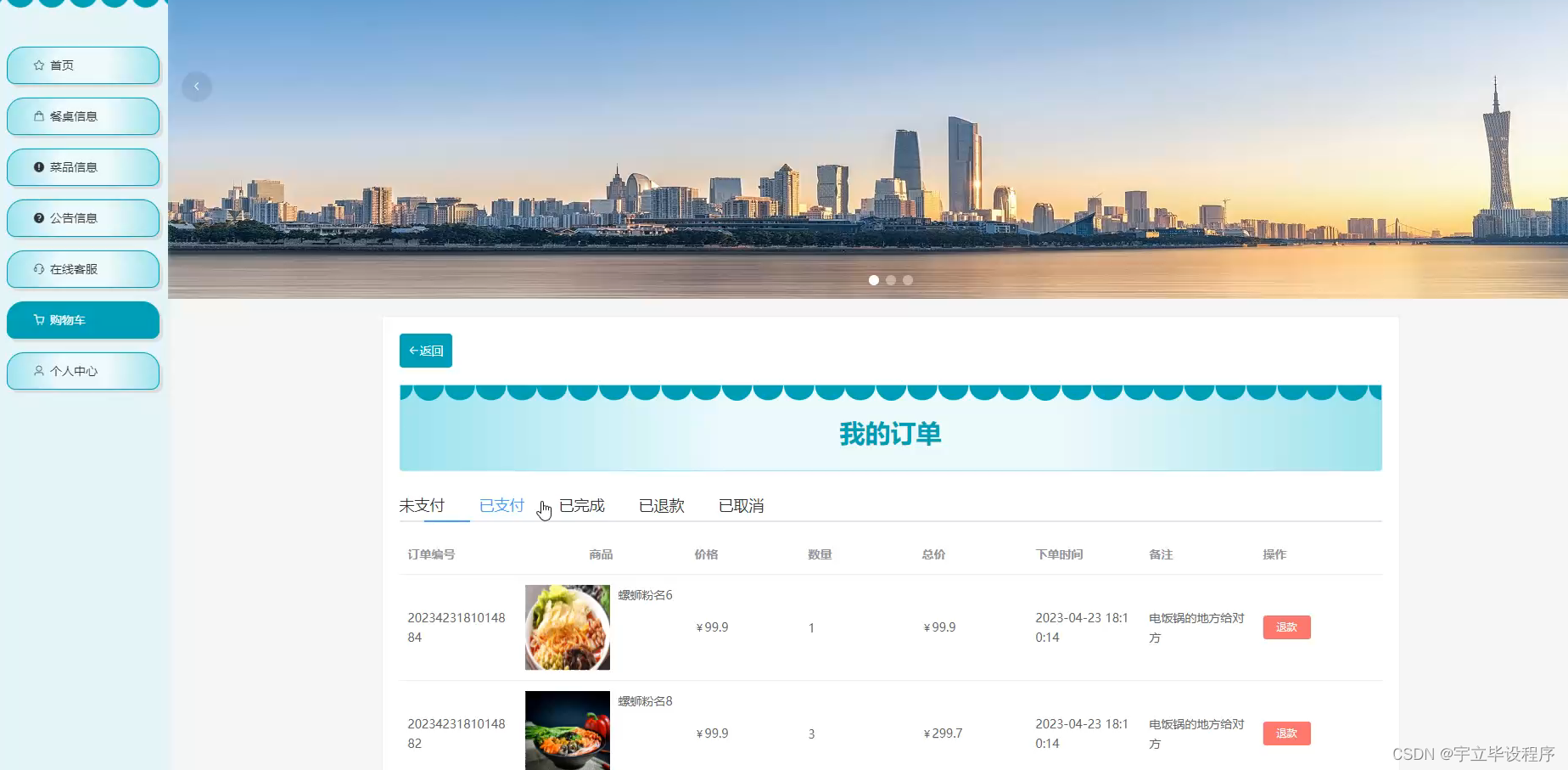This screenshot has width=1568, height=770.
Task: Collapse the banner with the left chevron
Action: coord(196,86)
